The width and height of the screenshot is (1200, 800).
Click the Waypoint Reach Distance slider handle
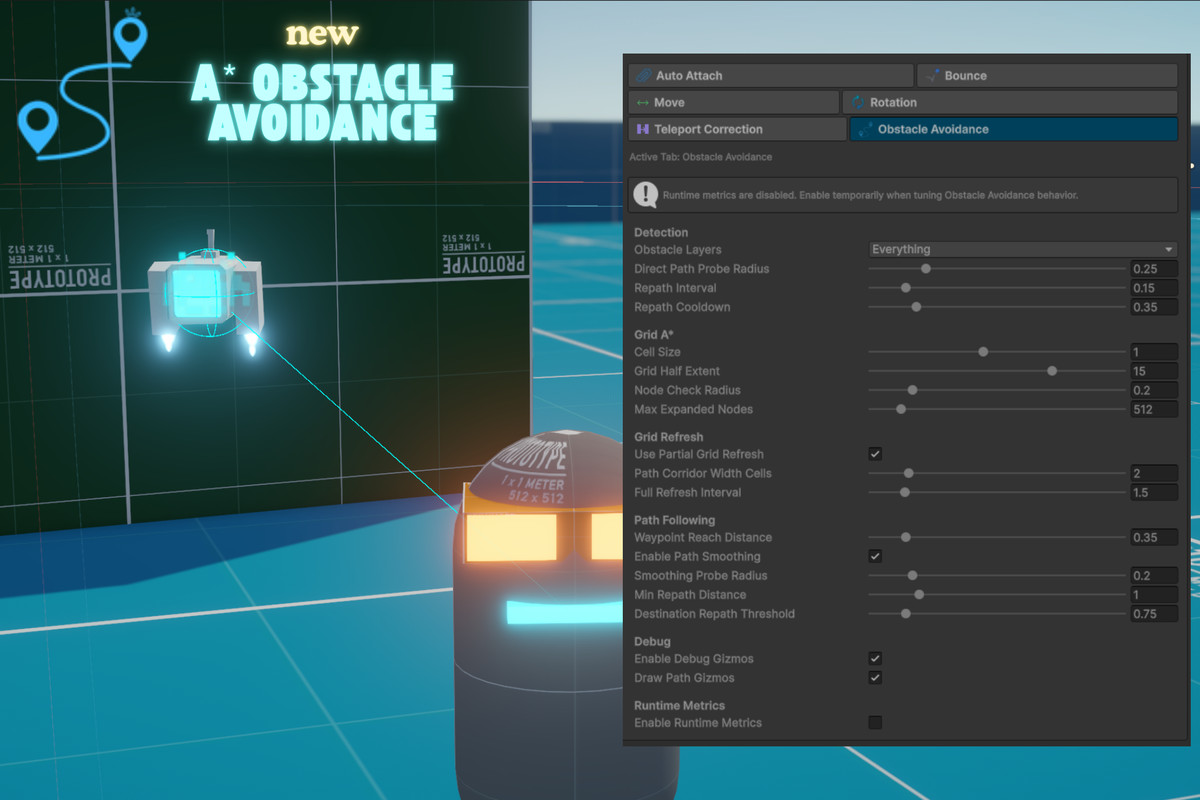[906, 537]
